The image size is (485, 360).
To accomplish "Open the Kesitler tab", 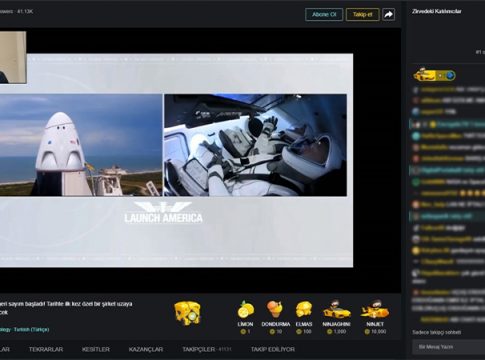I will coord(96,349).
